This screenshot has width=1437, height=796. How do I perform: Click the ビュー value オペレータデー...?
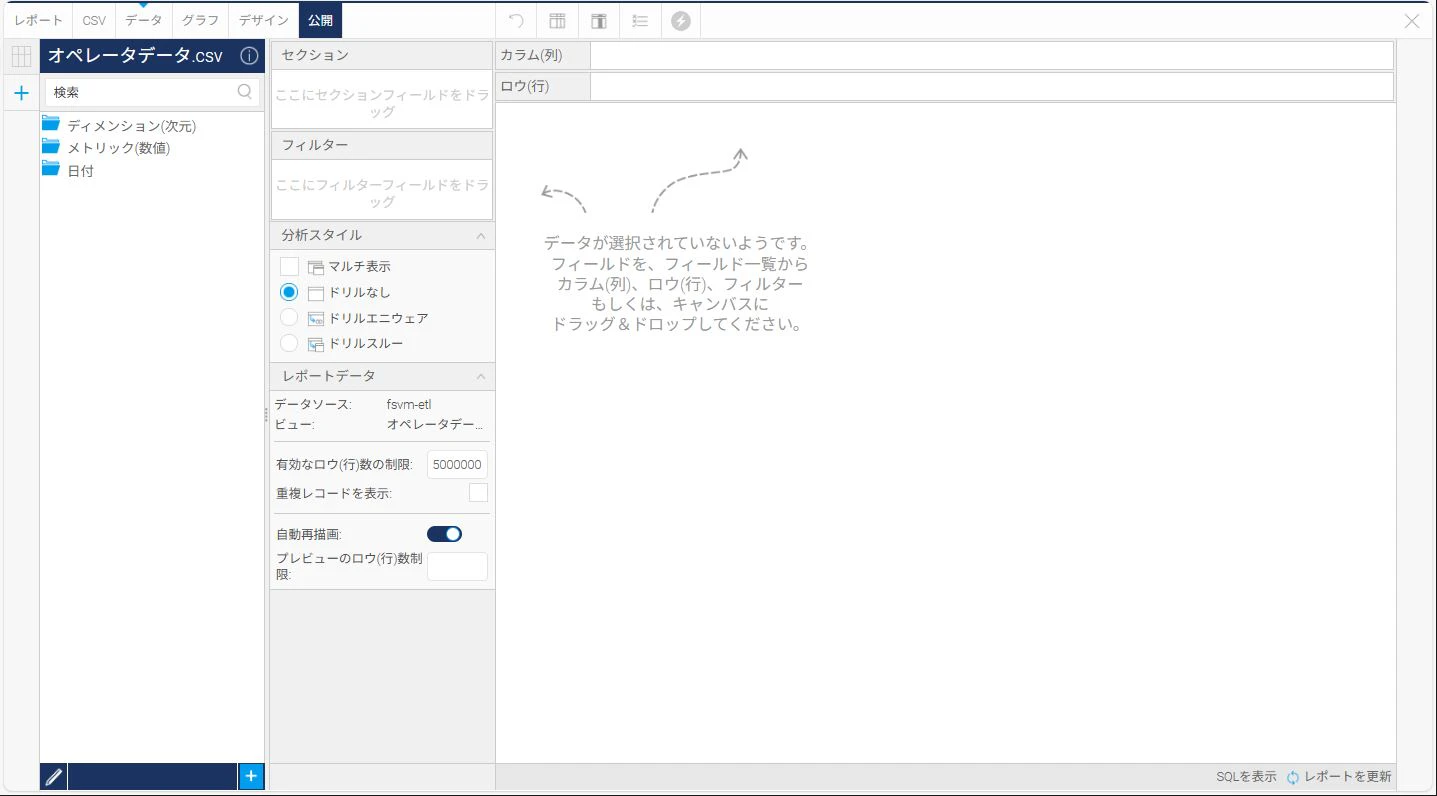[x=435, y=424]
